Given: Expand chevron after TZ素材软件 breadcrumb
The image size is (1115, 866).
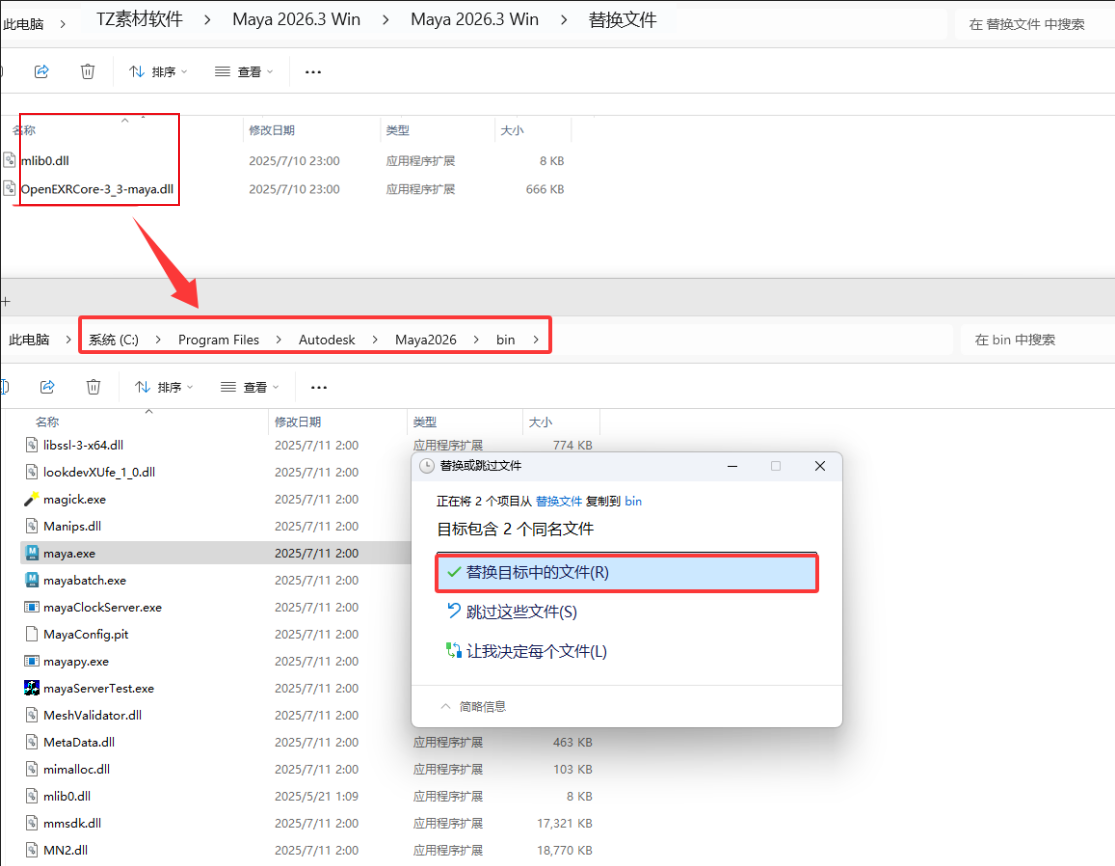Looking at the screenshot, I should tap(207, 20).
